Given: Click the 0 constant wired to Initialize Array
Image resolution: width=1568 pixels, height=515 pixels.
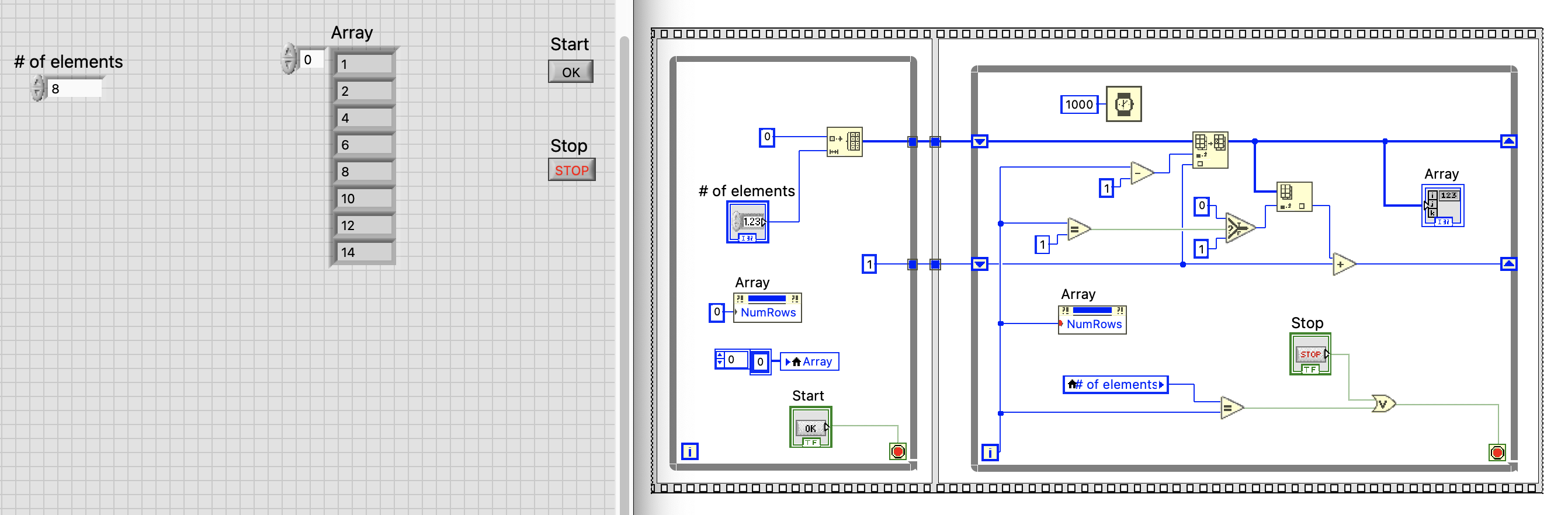Looking at the screenshot, I should (767, 137).
